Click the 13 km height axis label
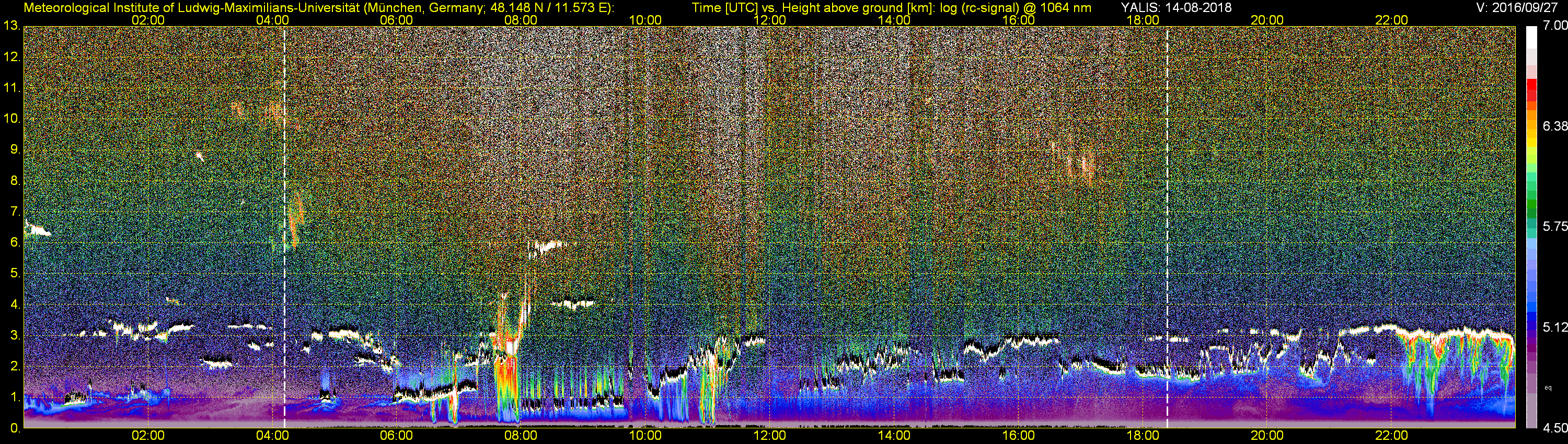Viewport: 1568px width, 444px height. [11, 26]
